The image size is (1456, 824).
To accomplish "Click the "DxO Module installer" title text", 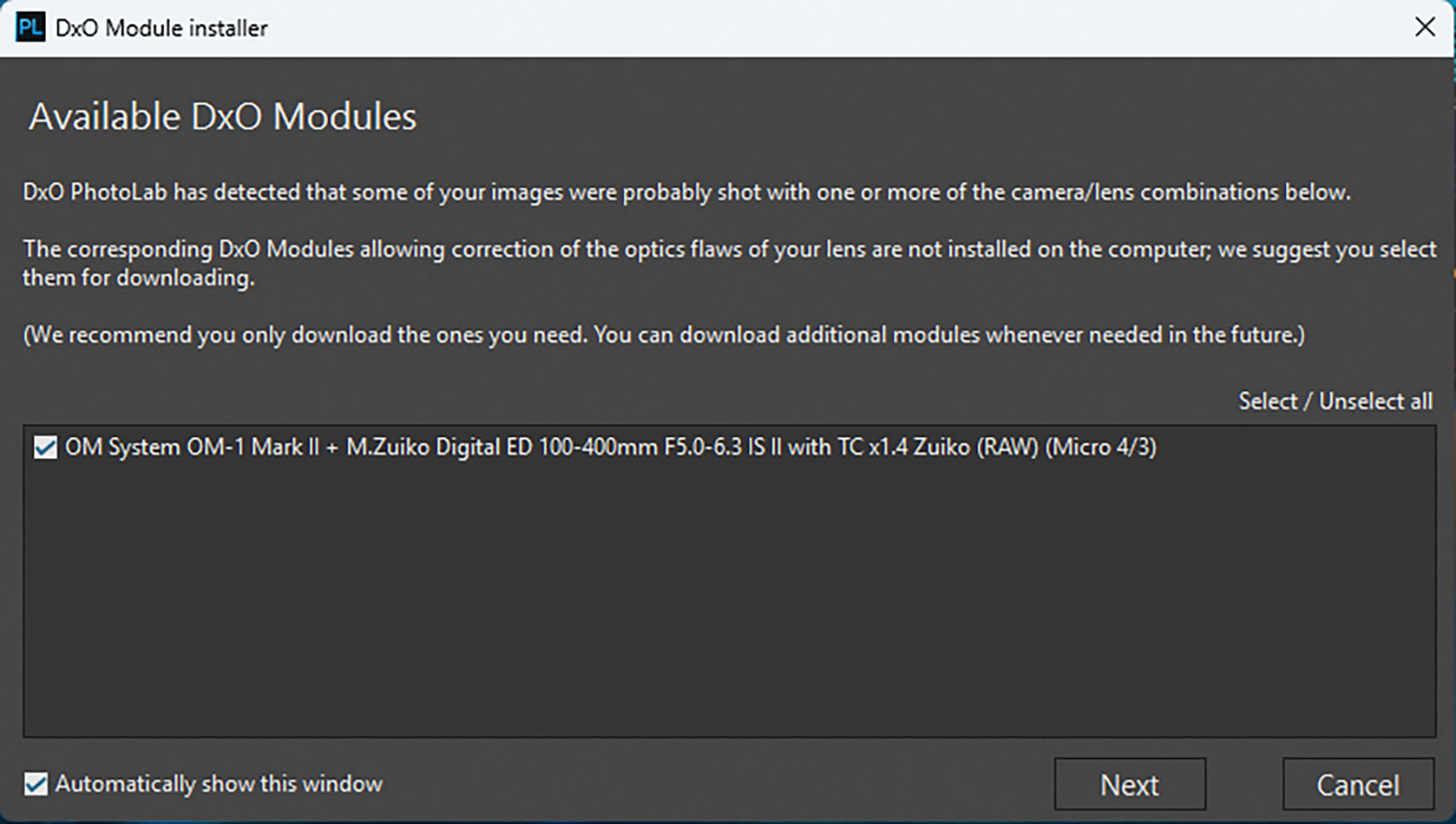I will click(x=161, y=28).
